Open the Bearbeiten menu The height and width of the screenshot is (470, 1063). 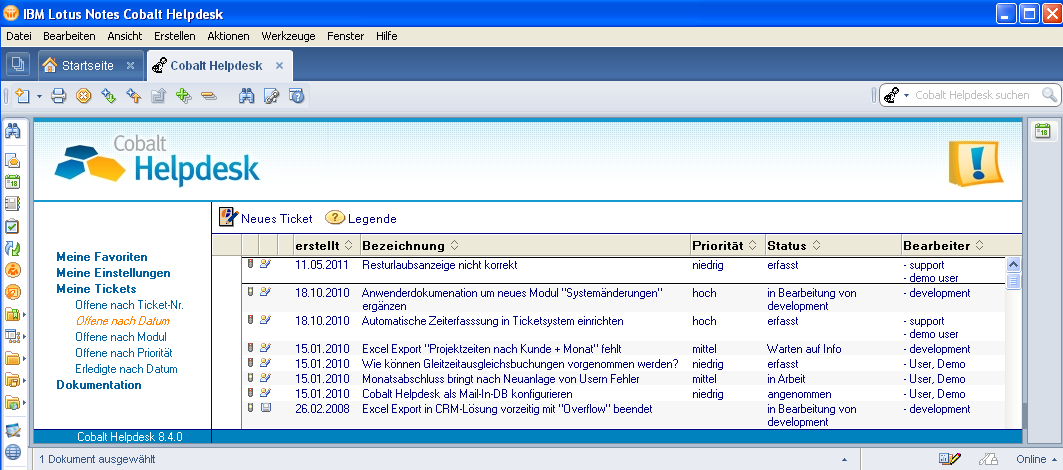[x=69, y=36]
